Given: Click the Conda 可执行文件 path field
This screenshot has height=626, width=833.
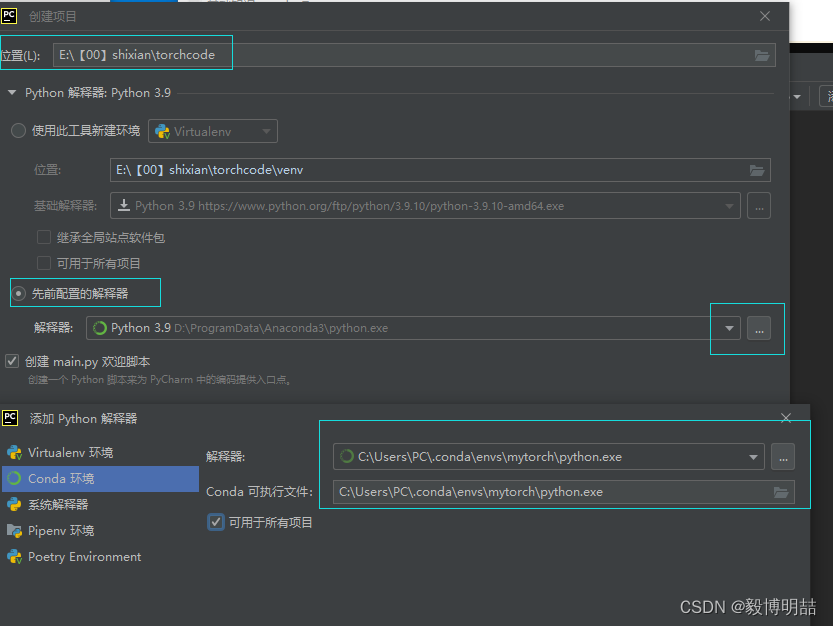Looking at the screenshot, I should [x=564, y=492].
